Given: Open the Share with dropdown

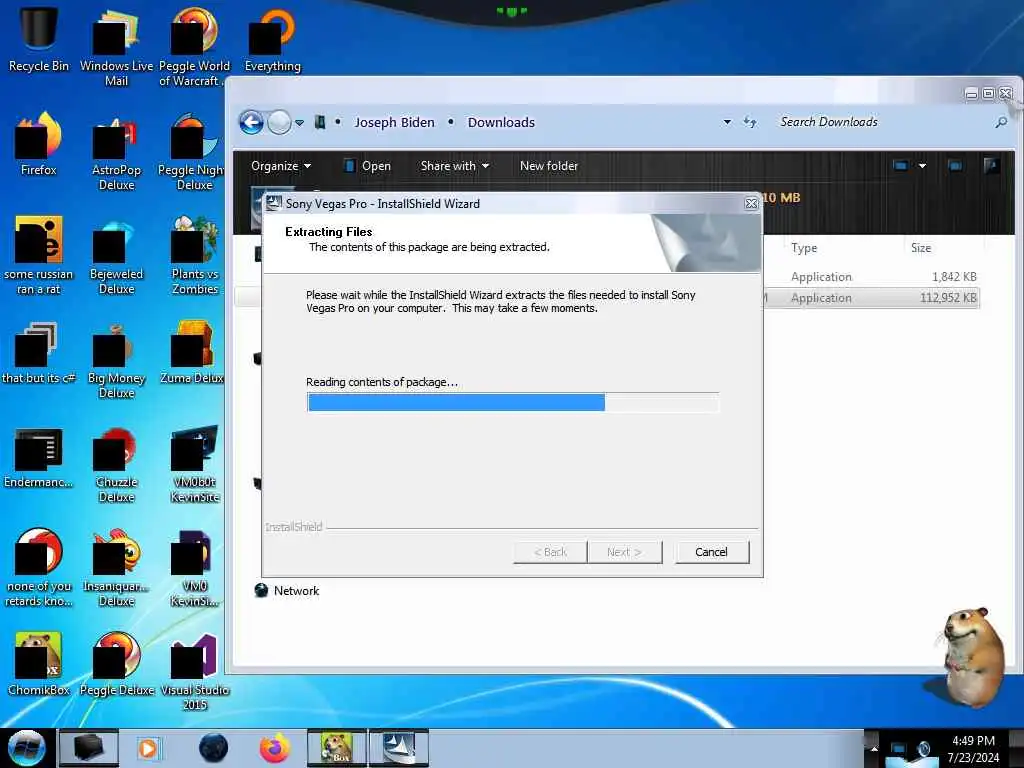Looking at the screenshot, I should tap(455, 166).
